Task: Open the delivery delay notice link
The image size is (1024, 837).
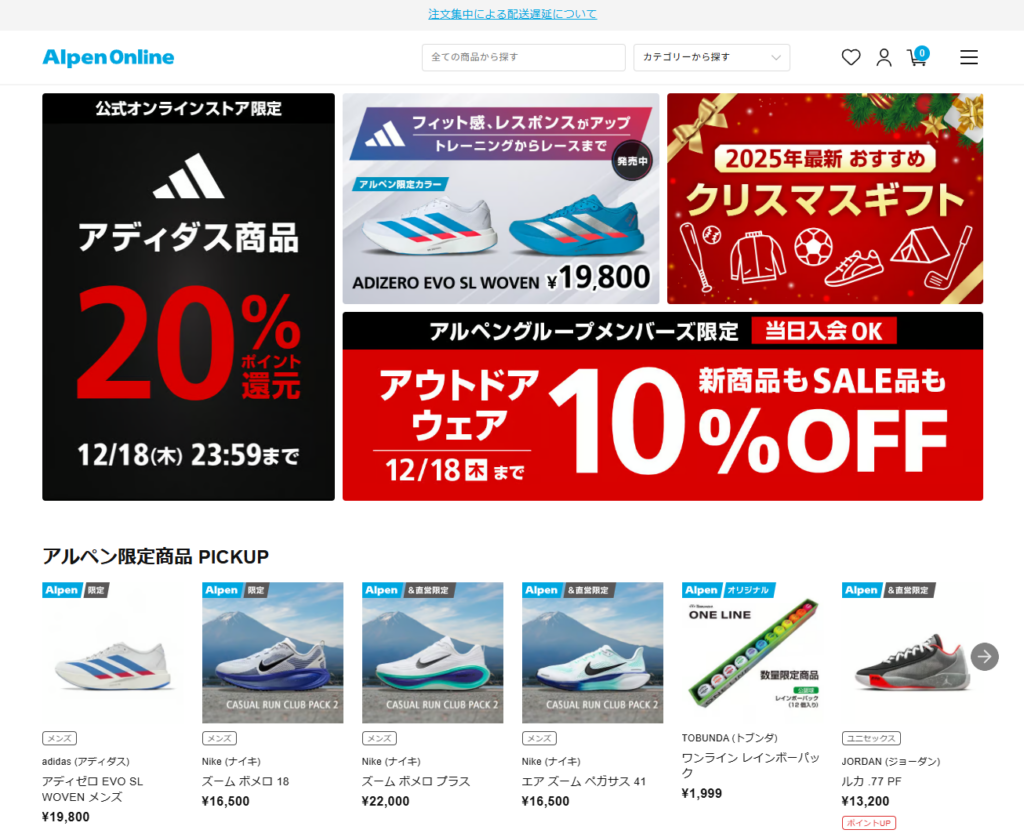Action: click(x=512, y=14)
